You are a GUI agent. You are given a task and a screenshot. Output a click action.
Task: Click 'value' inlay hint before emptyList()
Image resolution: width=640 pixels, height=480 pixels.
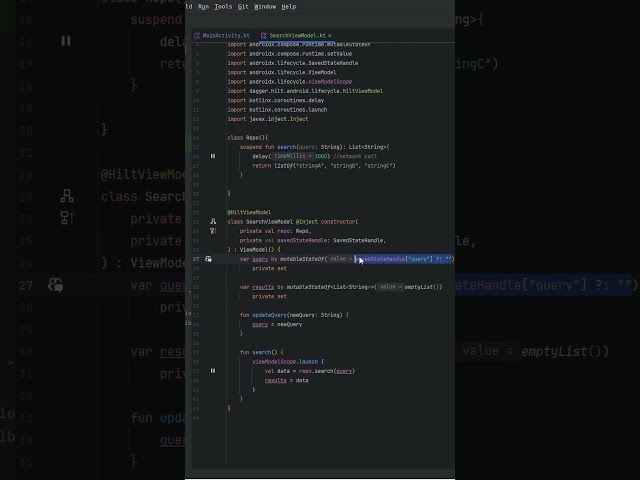coord(390,287)
